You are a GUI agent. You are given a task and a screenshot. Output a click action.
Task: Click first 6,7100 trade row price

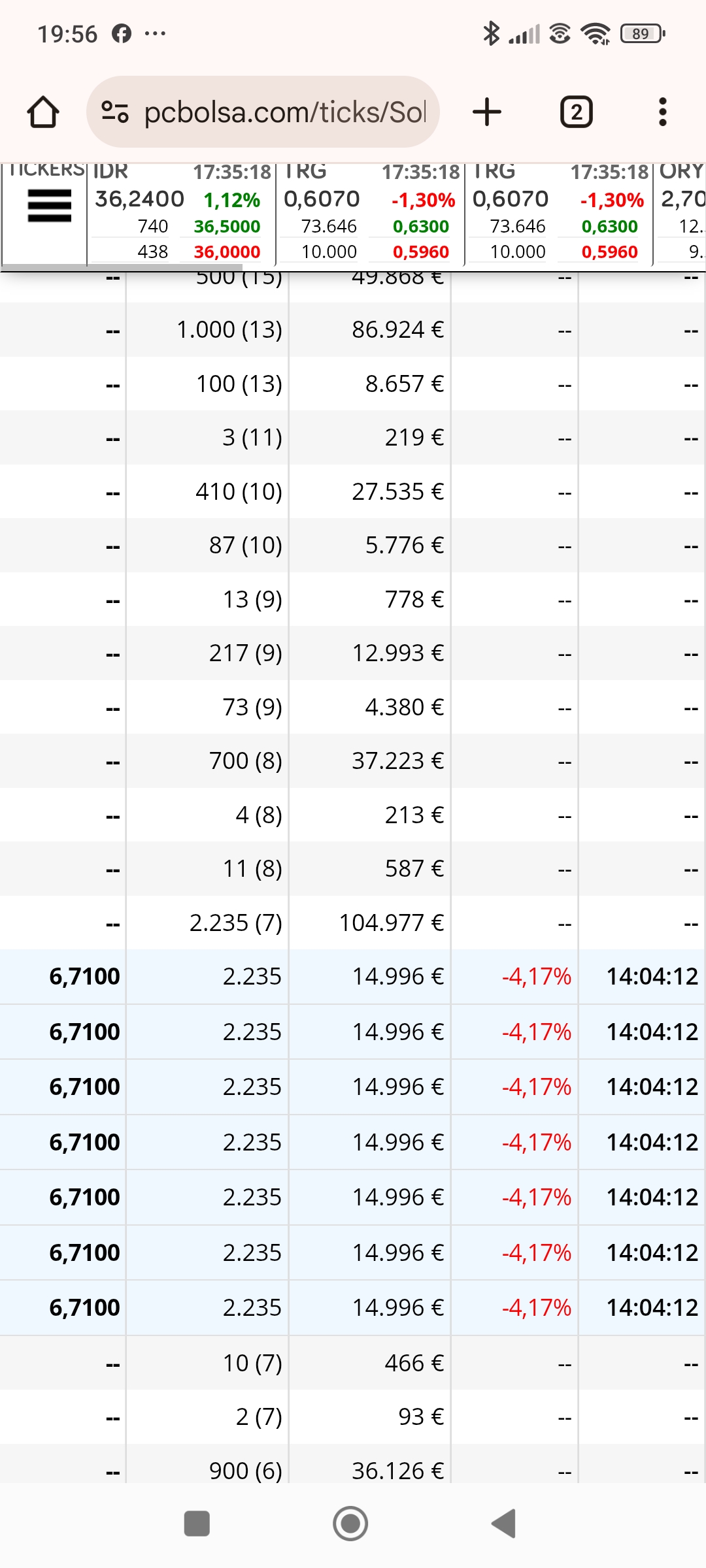[84, 976]
